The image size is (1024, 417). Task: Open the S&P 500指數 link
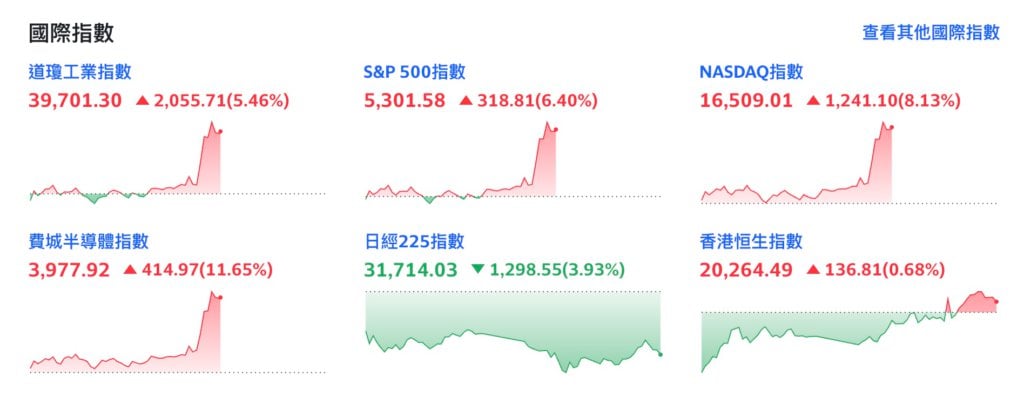click(x=415, y=72)
